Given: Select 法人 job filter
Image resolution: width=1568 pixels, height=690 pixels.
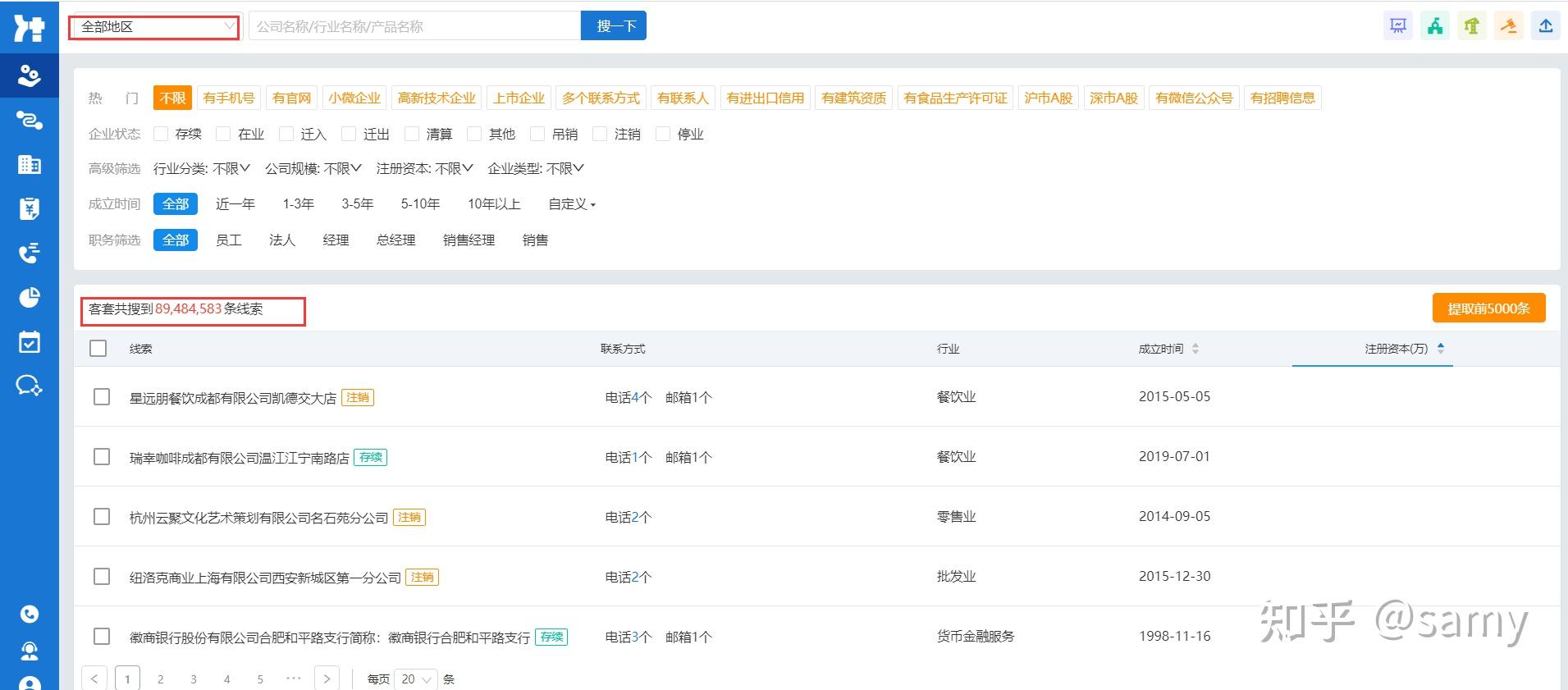Looking at the screenshot, I should tap(282, 240).
